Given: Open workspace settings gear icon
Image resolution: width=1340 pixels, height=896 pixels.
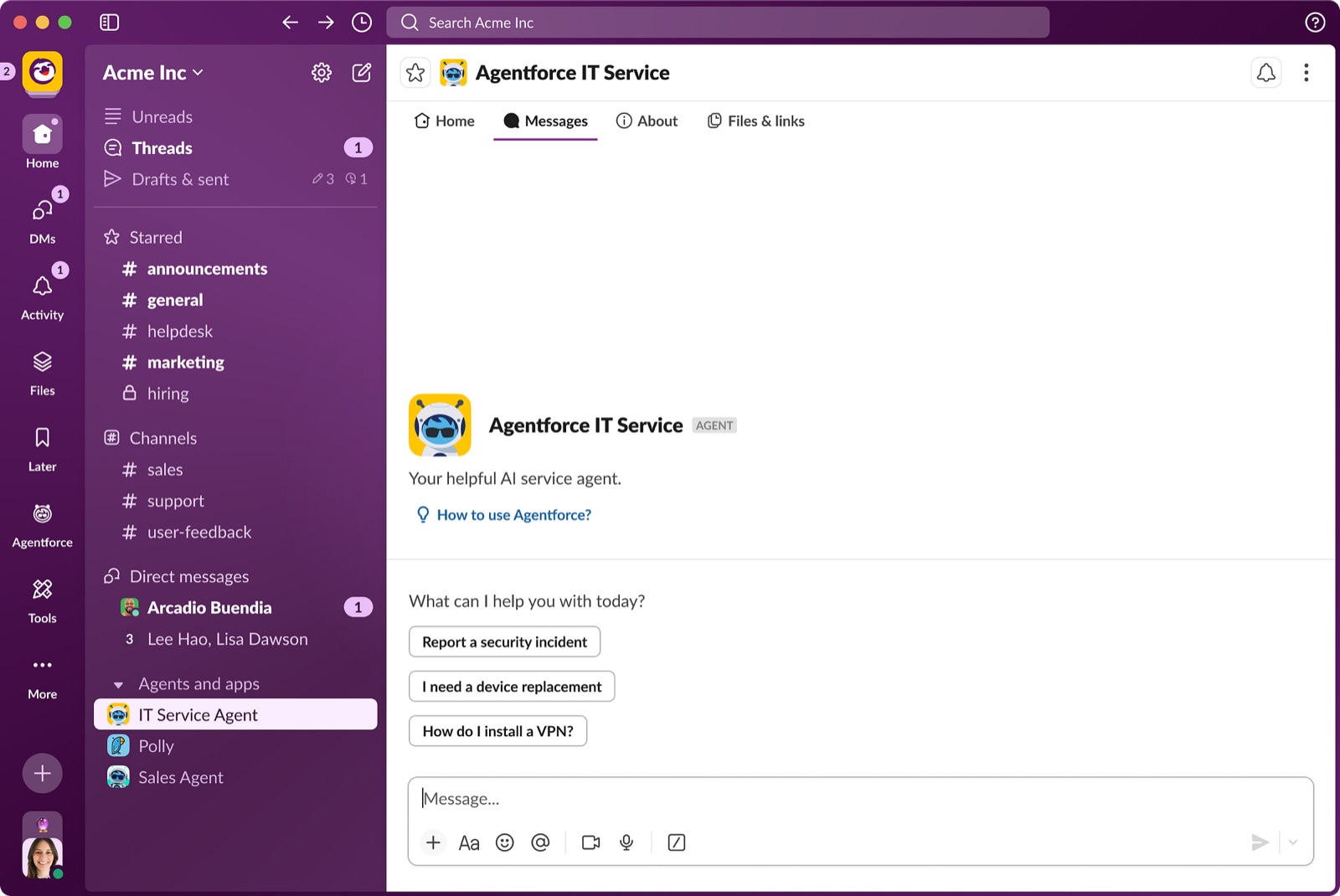Looking at the screenshot, I should pyautogui.click(x=322, y=73).
